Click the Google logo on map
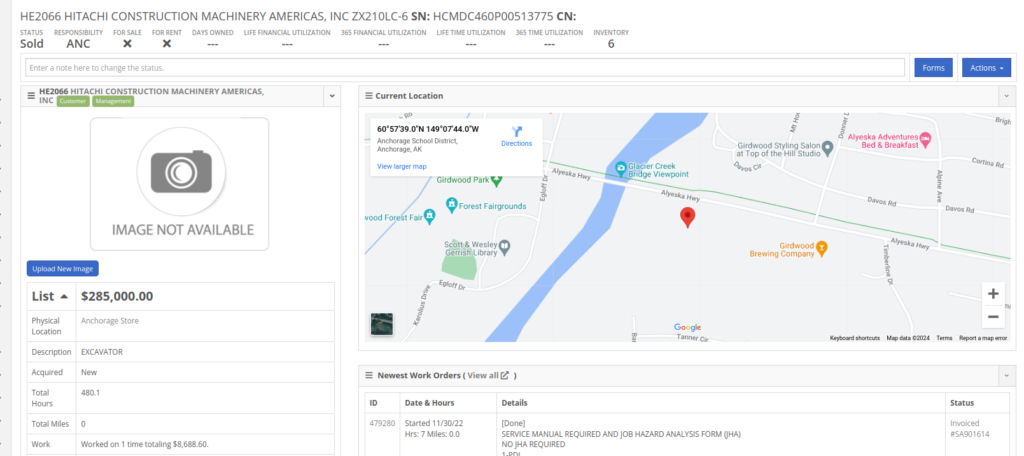 (687, 327)
